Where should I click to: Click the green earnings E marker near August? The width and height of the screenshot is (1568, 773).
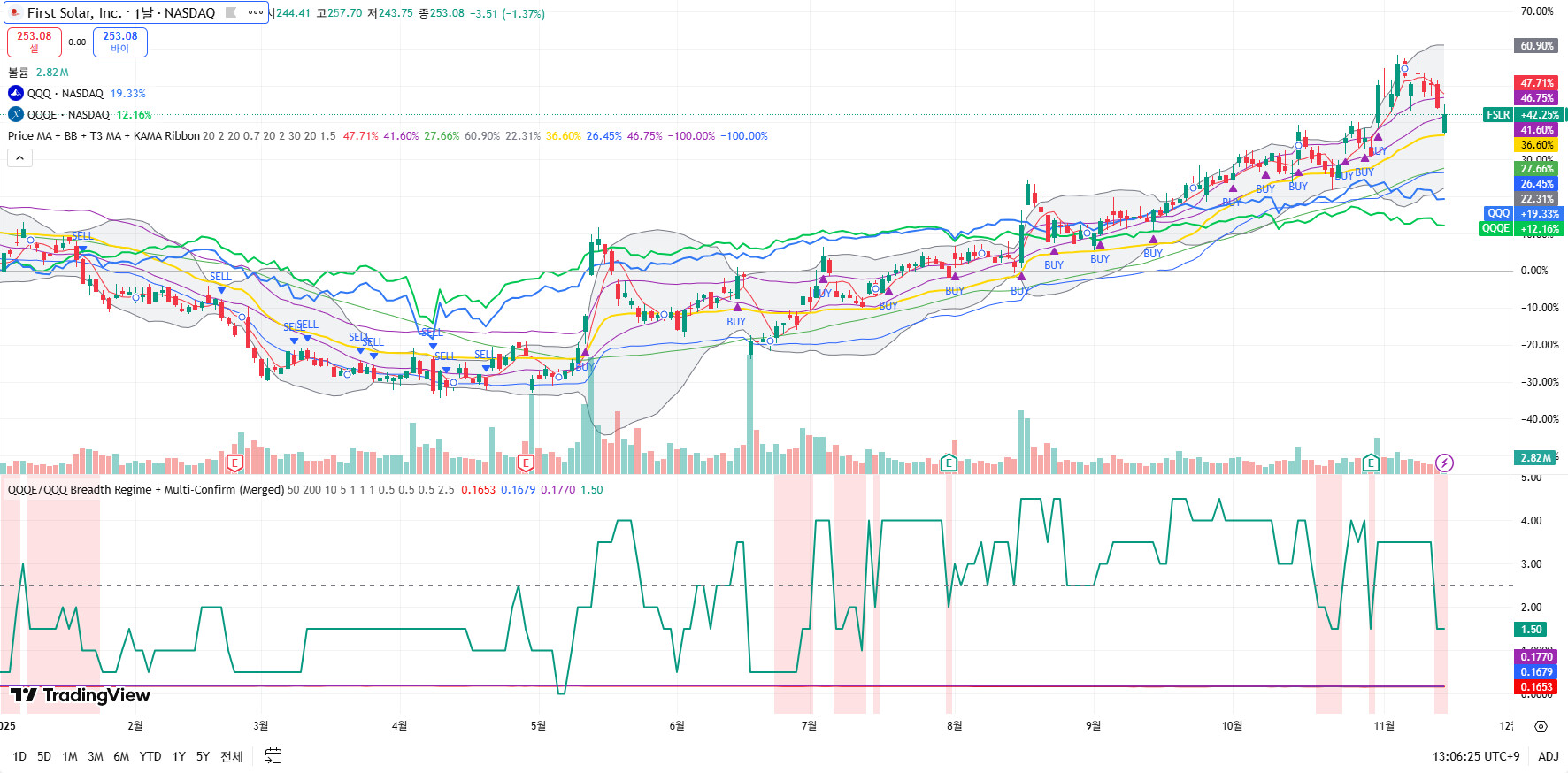(949, 463)
